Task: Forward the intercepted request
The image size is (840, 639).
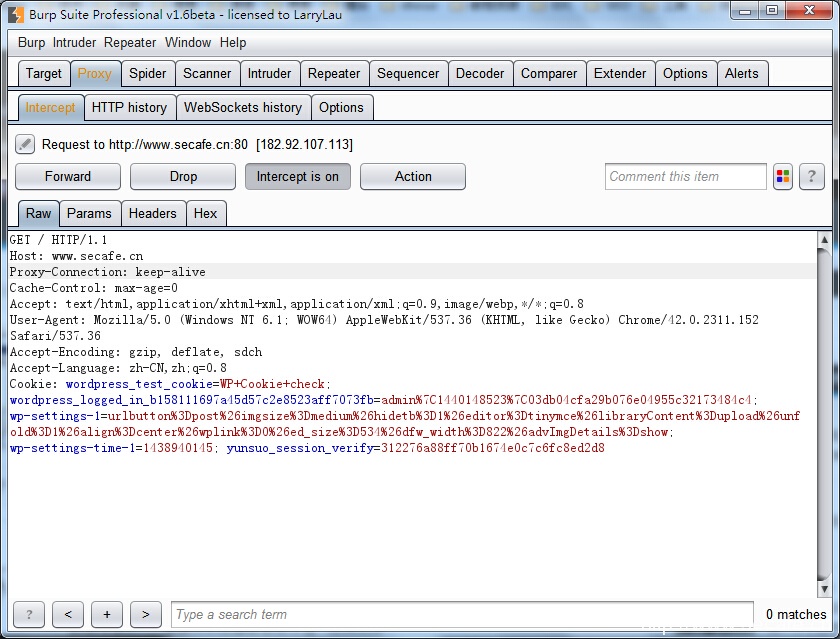Action: tap(68, 176)
